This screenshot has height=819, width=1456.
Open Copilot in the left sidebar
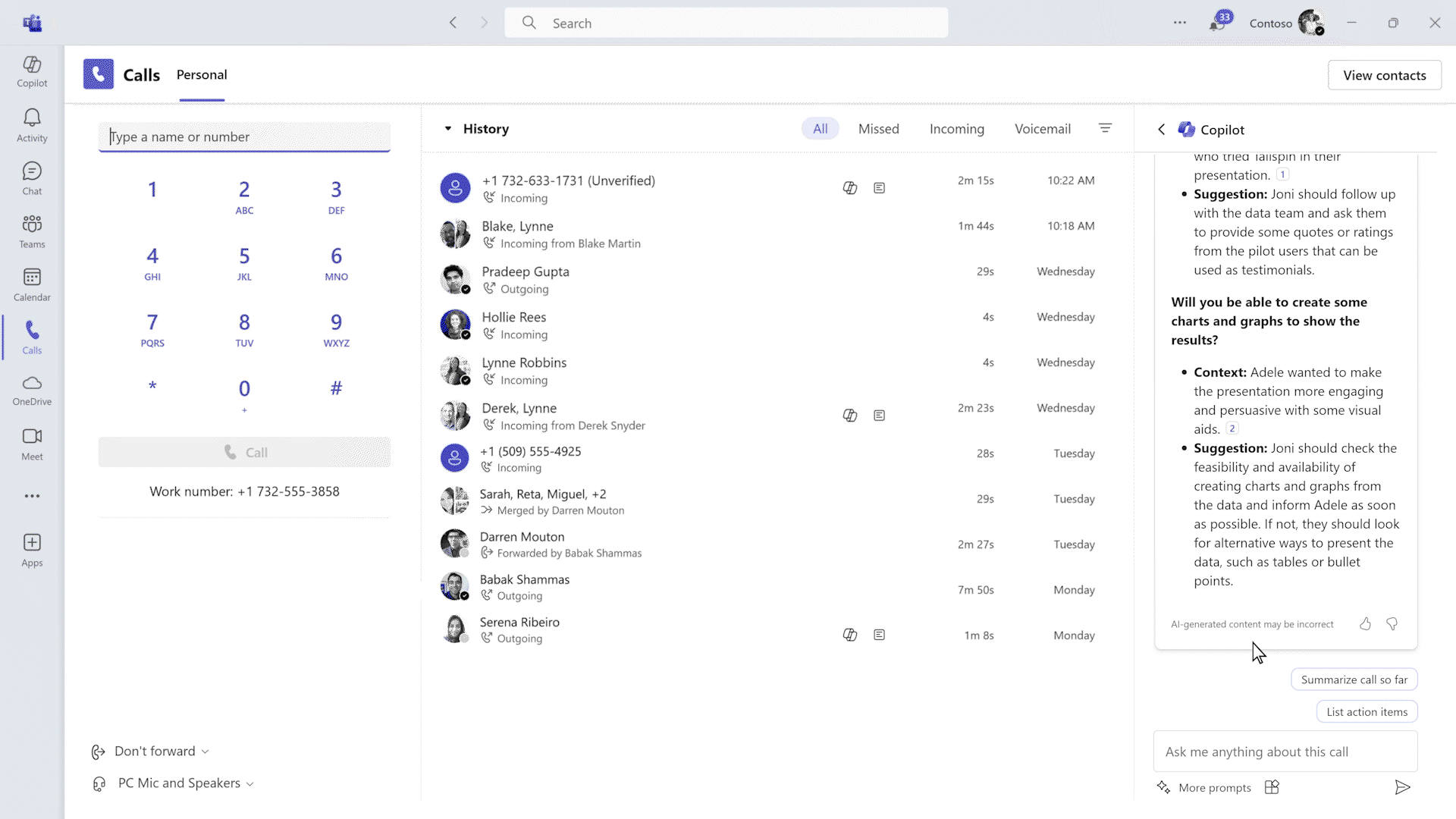click(x=32, y=72)
